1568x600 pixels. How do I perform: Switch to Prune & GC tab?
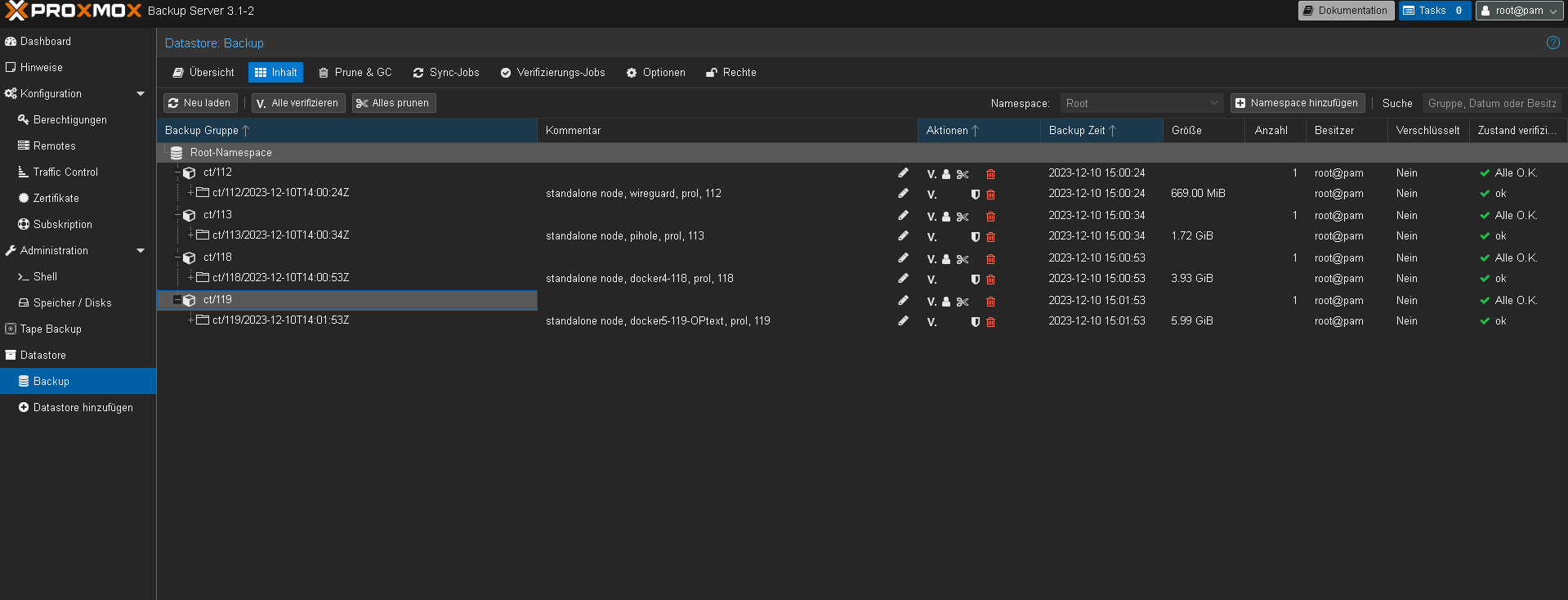[355, 73]
